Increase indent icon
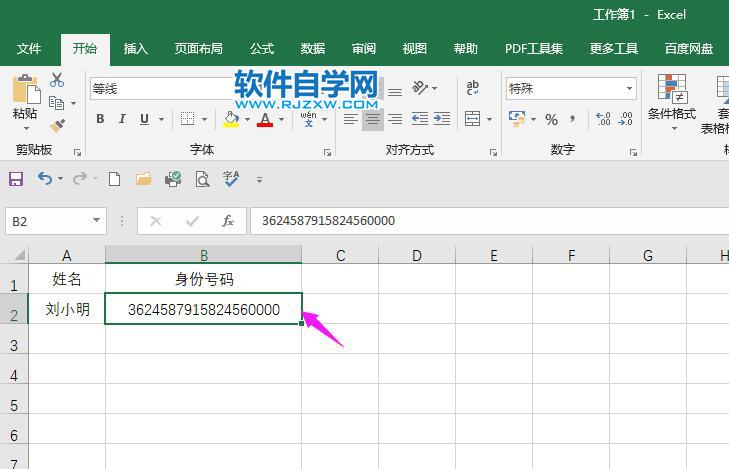Screen dimensions: 729x469 (x=442, y=119)
